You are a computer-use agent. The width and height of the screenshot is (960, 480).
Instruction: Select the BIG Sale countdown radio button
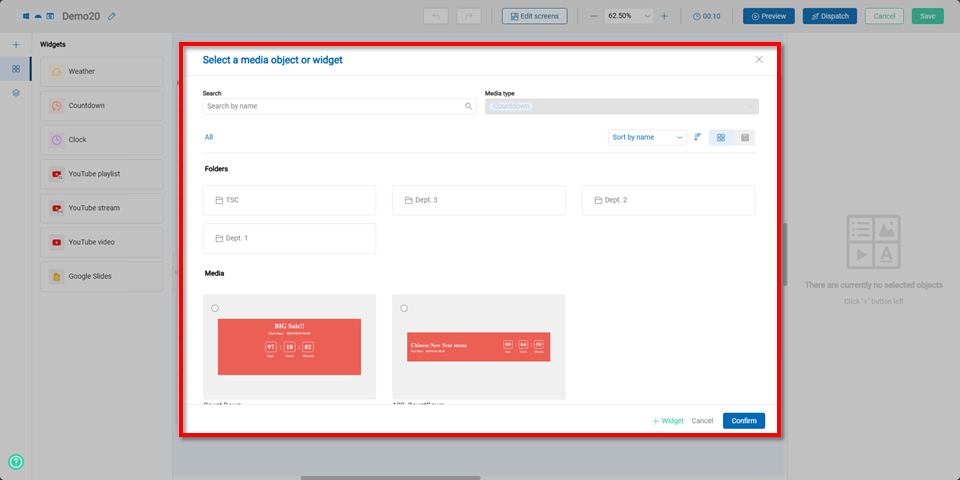tap(215, 308)
